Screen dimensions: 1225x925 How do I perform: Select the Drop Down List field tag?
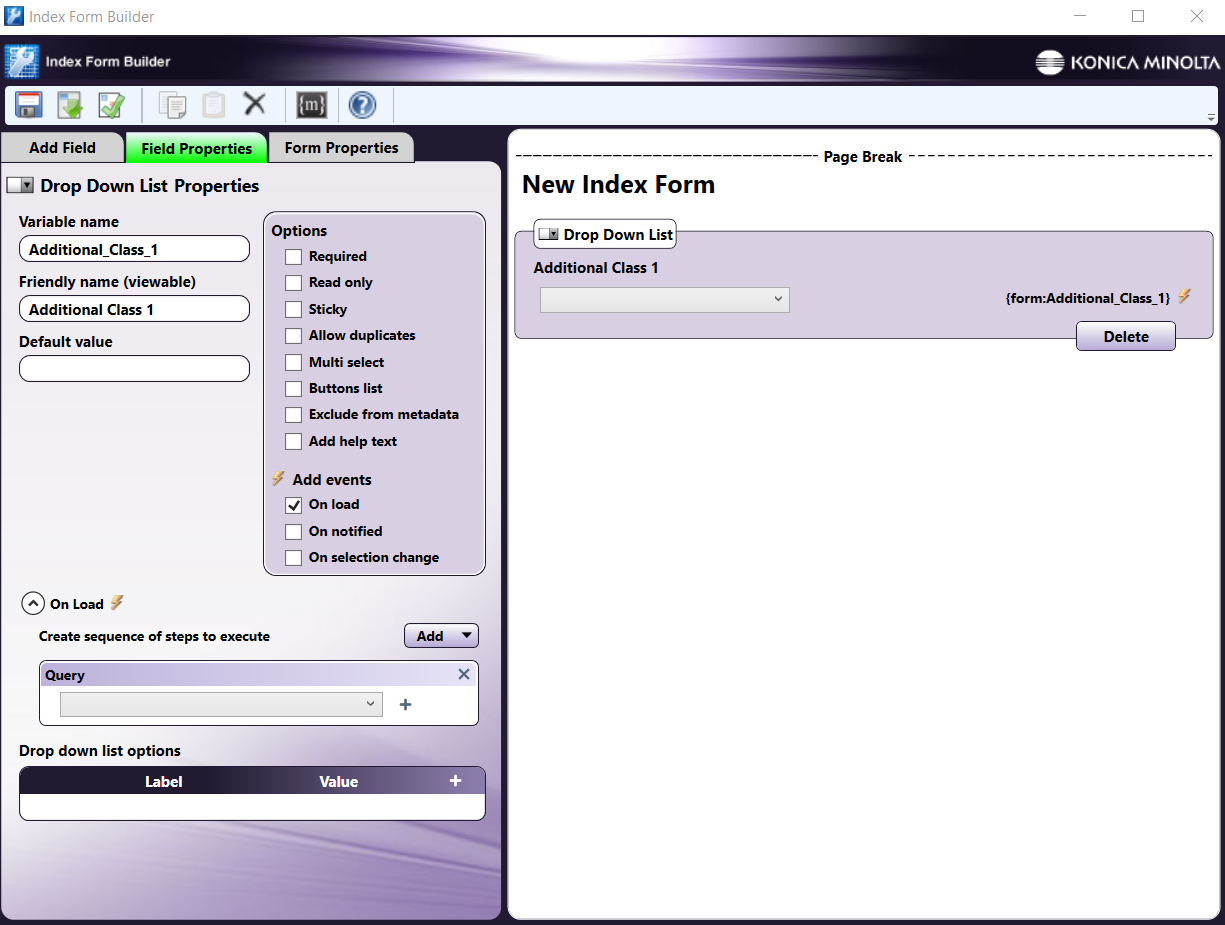point(605,234)
